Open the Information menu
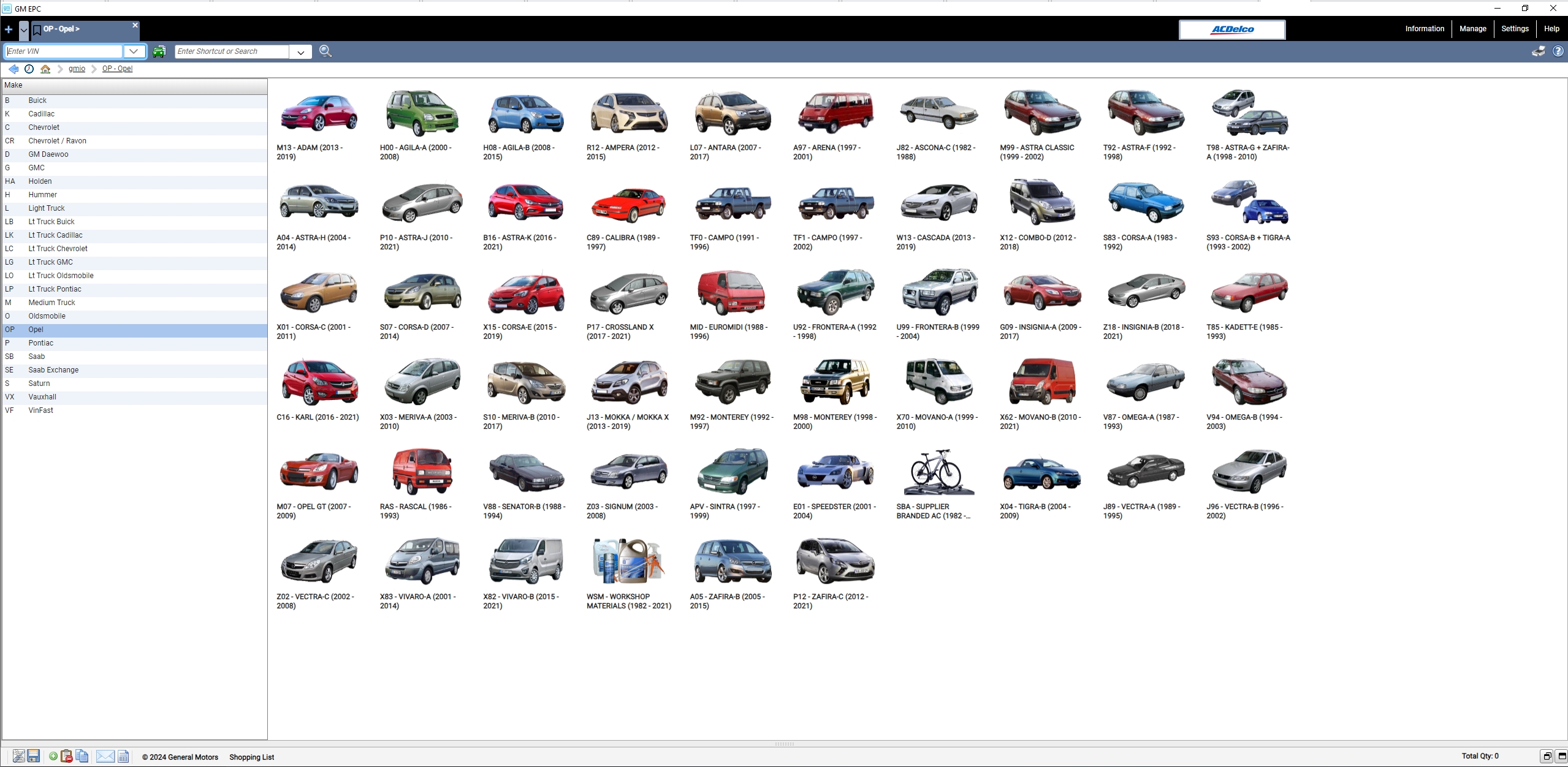The image size is (1568, 767). click(1425, 29)
